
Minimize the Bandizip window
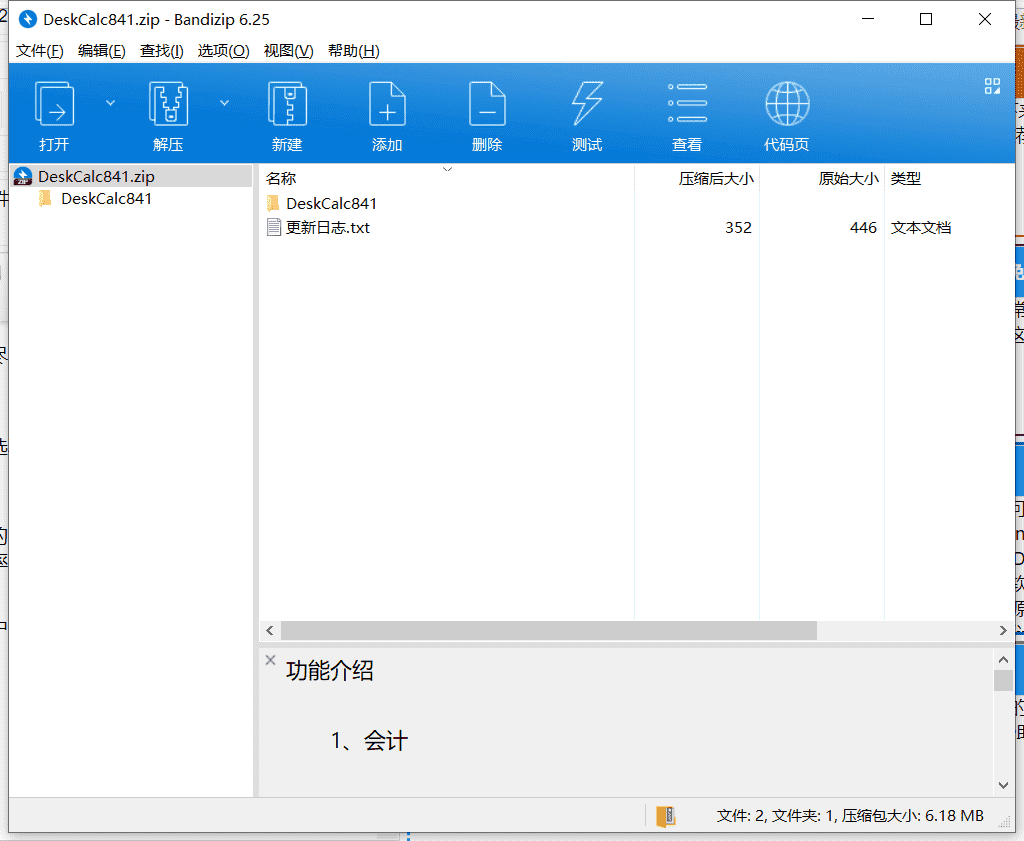click(868, 20)
